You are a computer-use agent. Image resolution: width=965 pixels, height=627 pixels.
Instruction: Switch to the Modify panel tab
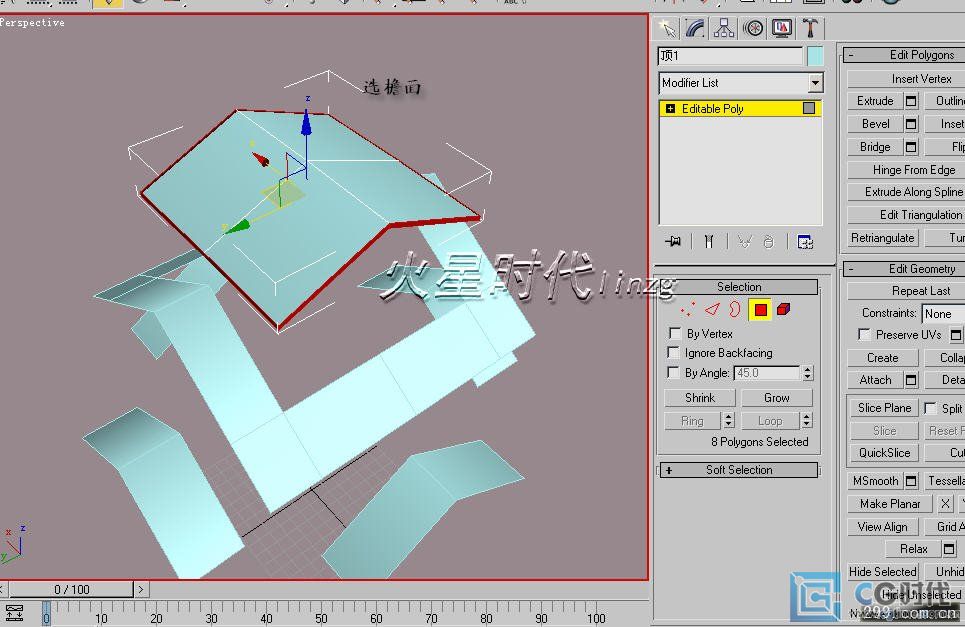coord(695,28)
